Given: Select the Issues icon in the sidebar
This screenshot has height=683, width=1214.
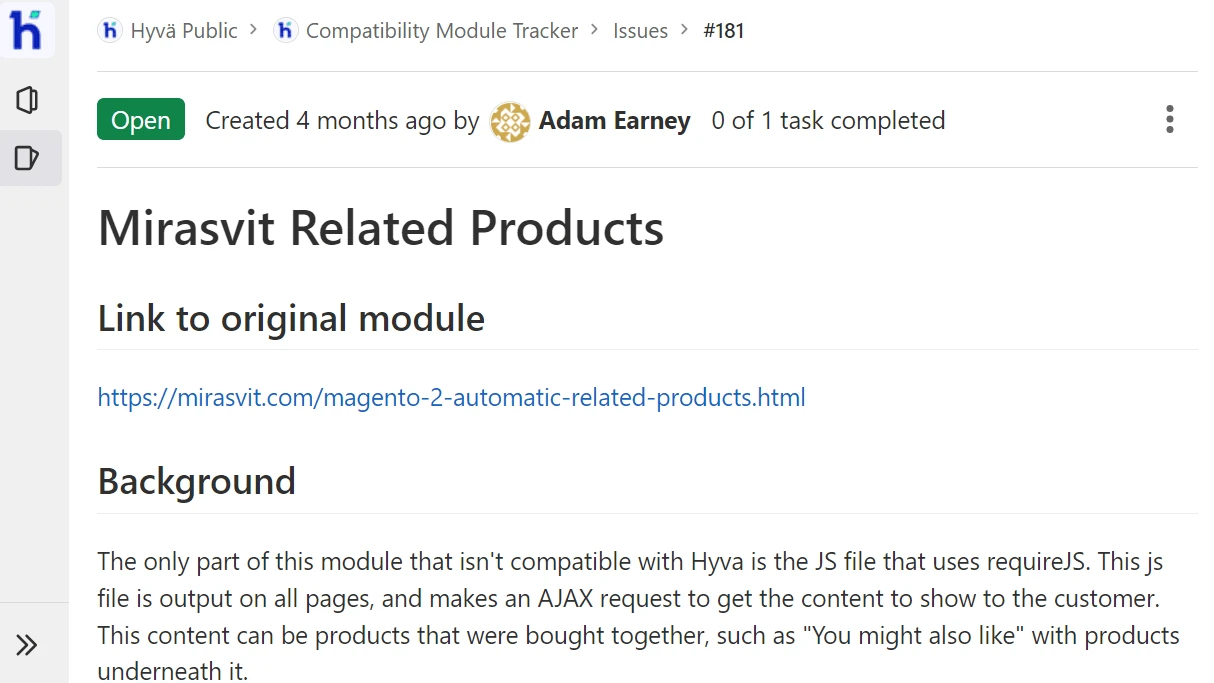Looking at the screenshot, I should [x=27, y=158].
